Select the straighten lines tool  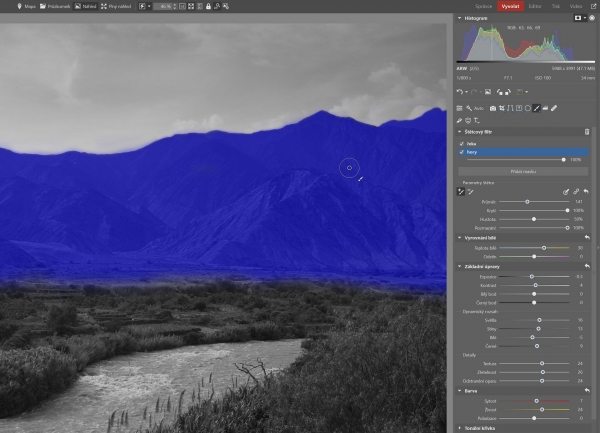510,108
